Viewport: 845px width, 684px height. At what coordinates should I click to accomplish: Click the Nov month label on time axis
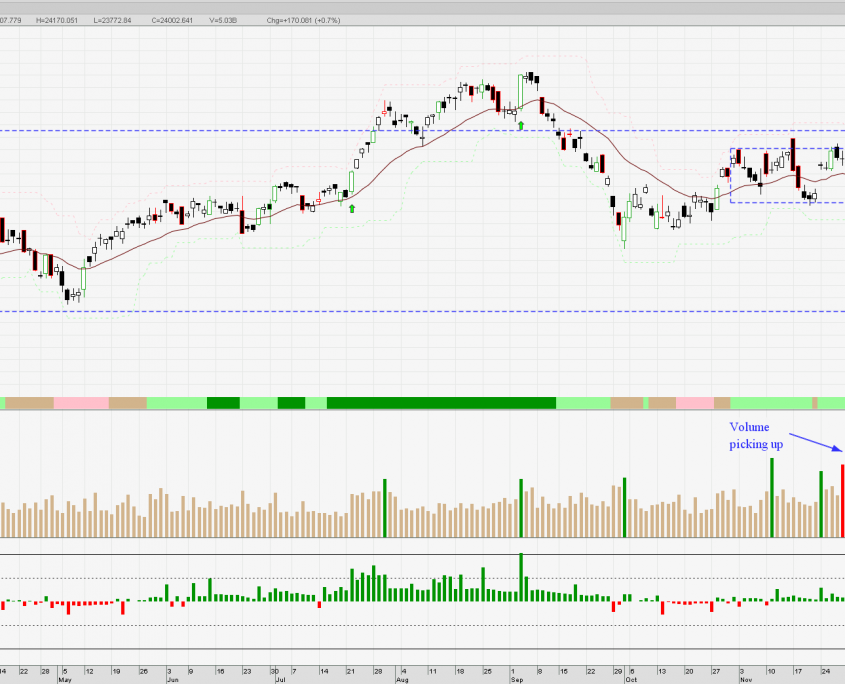[x=744, y=679]
